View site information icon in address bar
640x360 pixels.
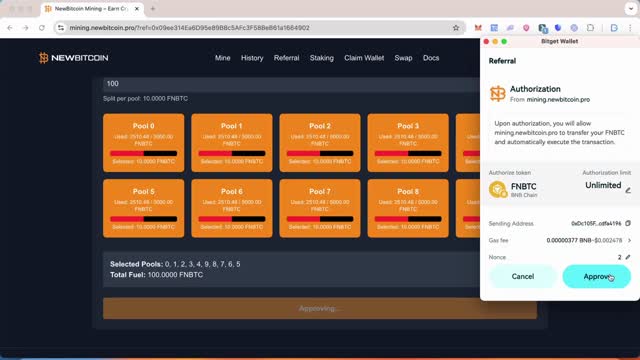[x=61, y=28]
